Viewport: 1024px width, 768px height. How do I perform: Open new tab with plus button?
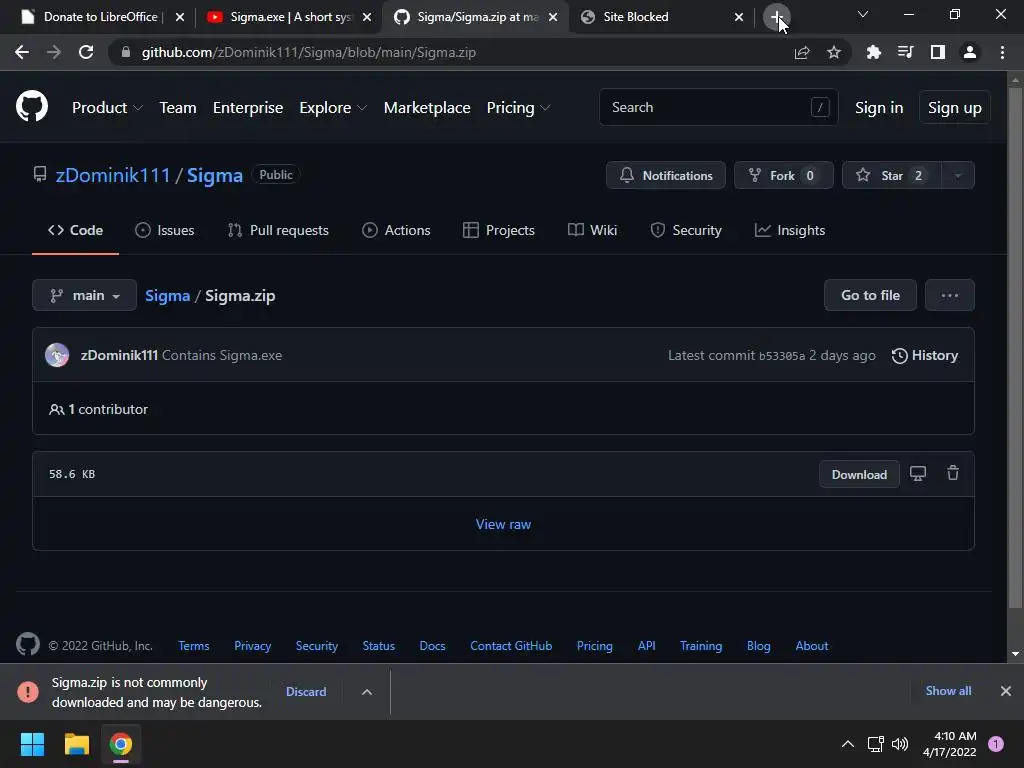tap(776, 17)
